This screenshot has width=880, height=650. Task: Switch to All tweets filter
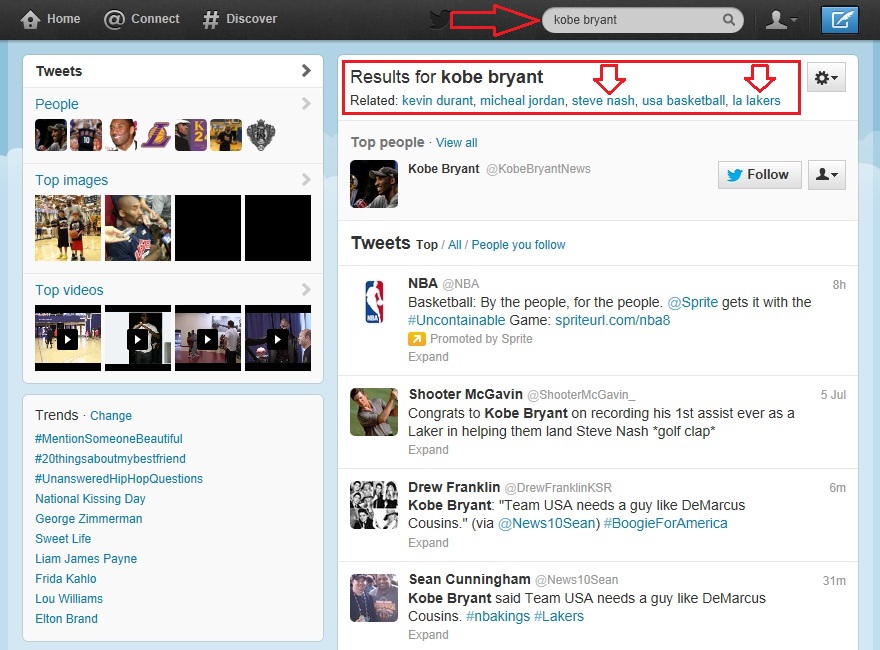(x=455, y=245)
